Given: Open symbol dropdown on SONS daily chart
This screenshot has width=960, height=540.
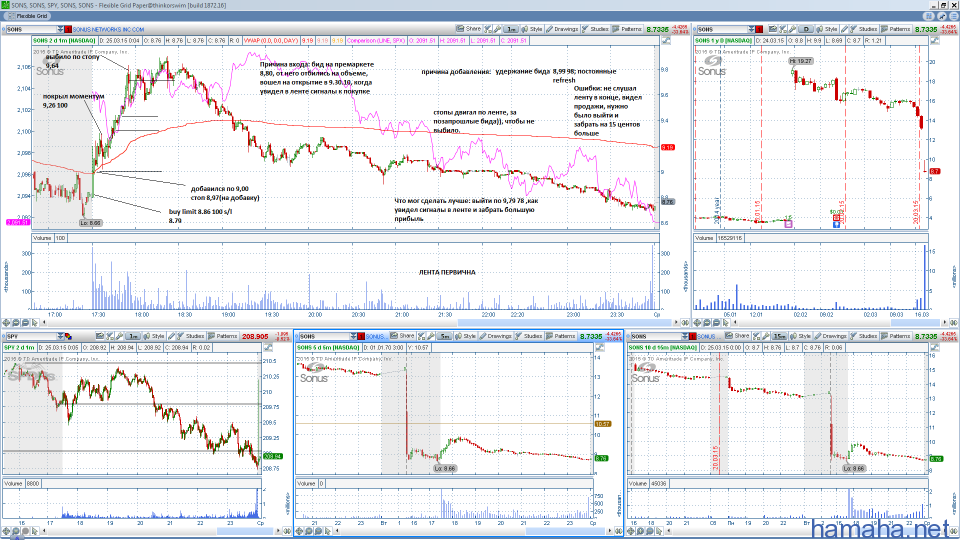Looking at the screenshot, I should tap(751, 29).
